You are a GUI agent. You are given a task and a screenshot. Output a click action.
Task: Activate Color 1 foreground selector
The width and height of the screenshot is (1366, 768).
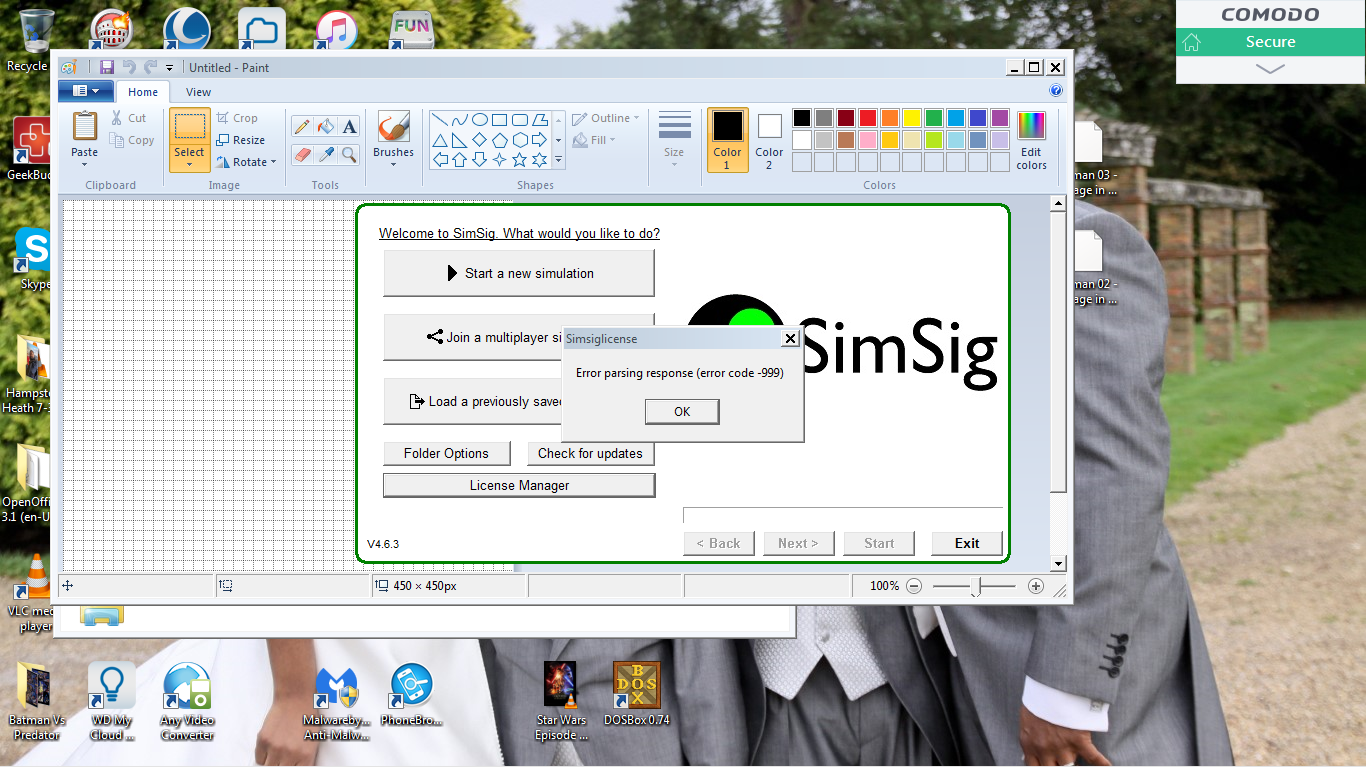tap(728, 139)
